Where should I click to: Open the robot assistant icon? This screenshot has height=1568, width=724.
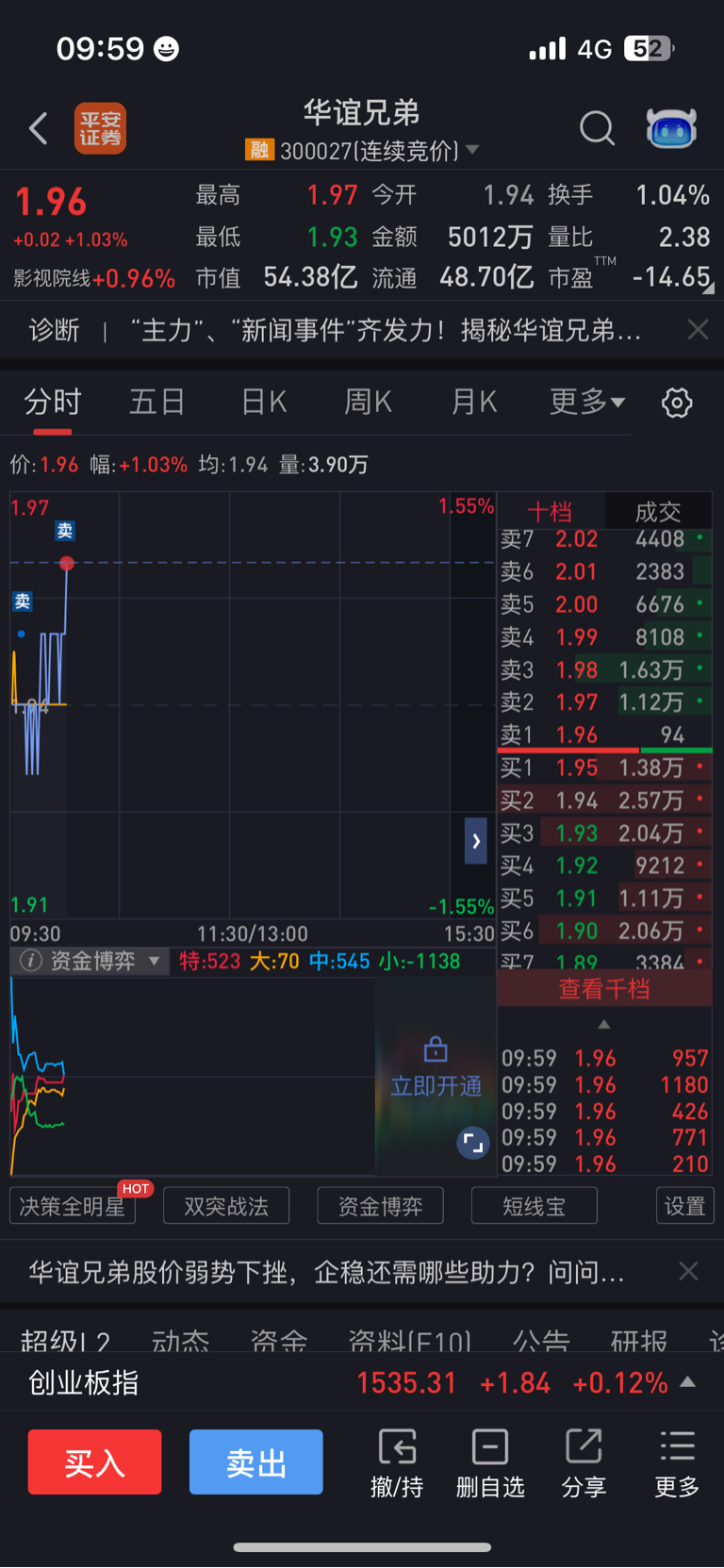671,127
